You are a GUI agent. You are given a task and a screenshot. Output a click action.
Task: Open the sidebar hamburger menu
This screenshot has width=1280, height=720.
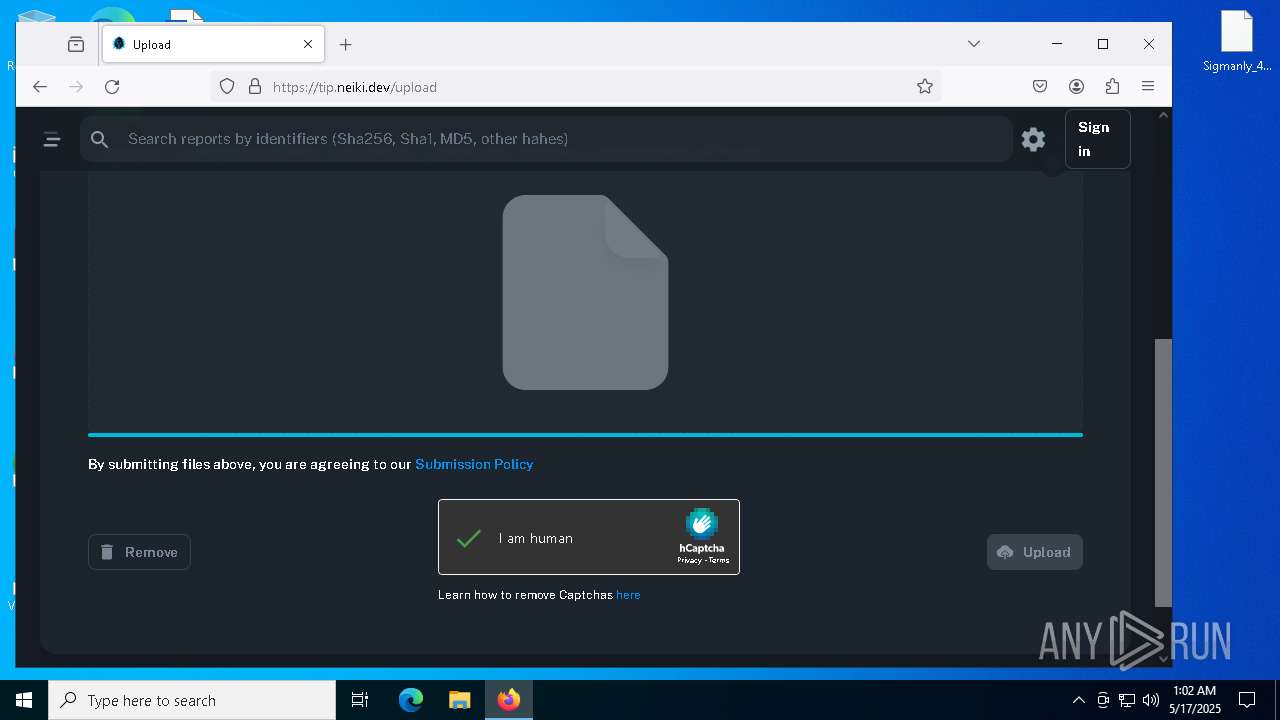coord(52,140)
